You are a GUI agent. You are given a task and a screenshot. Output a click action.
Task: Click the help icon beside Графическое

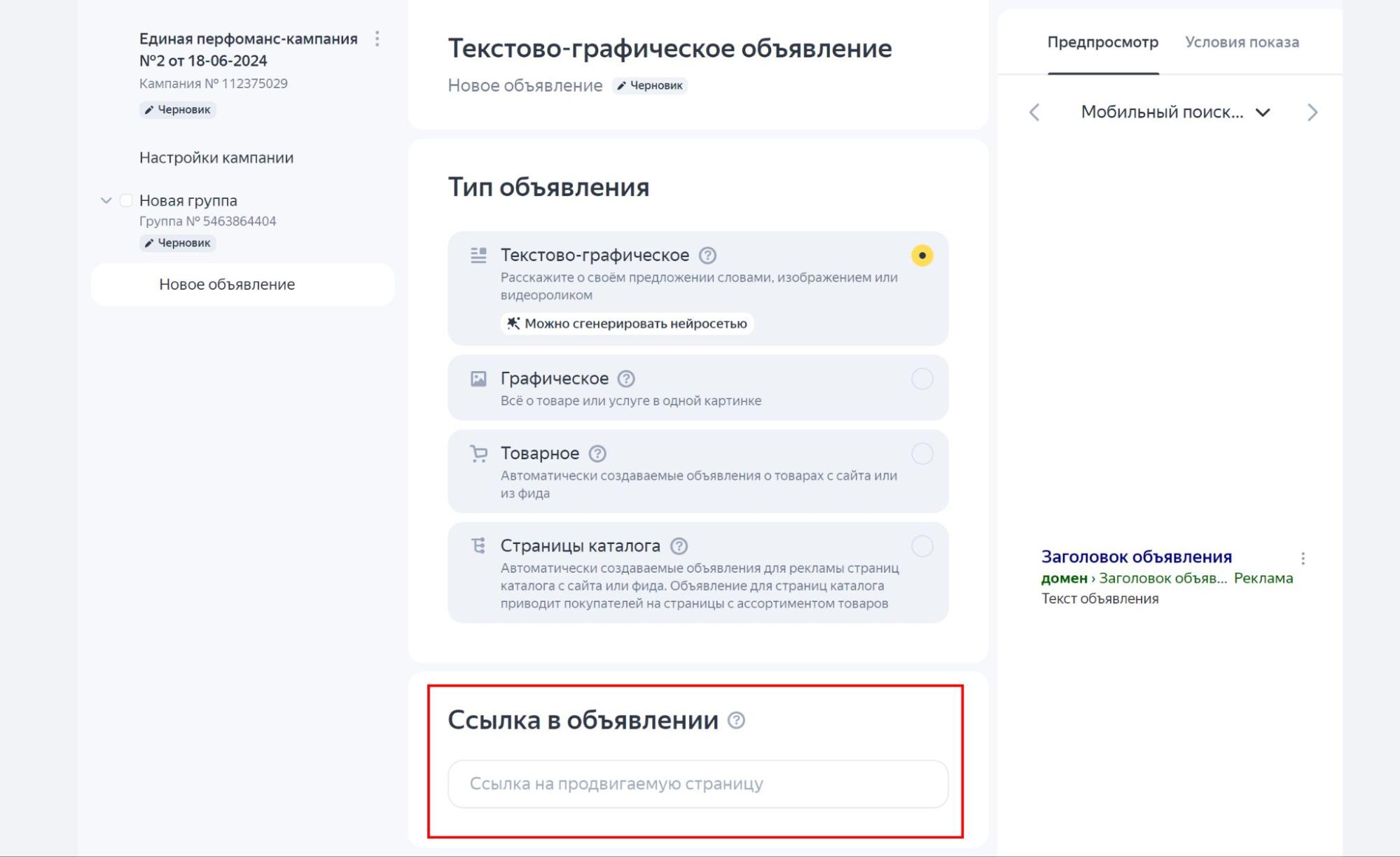pos(626,379)
